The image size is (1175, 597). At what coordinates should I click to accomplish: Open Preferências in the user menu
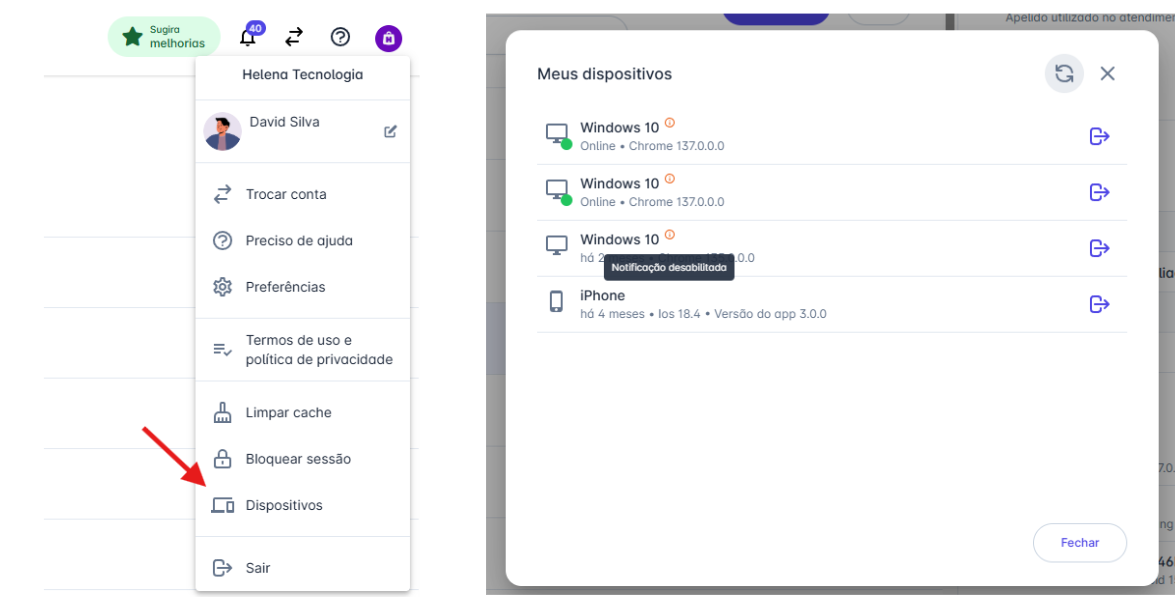(x=285, y=287)
